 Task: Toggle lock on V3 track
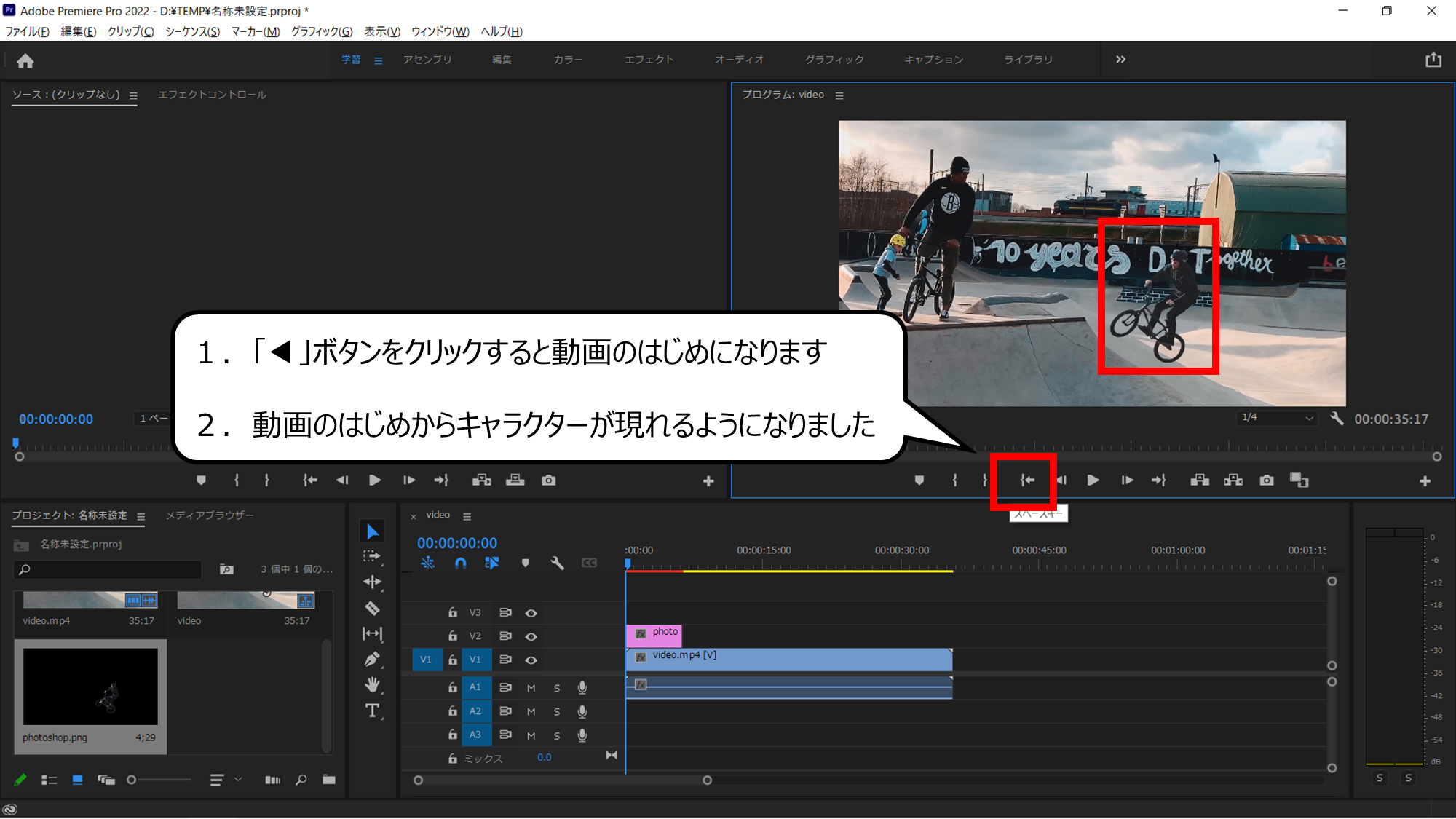[x=452, y=613]
